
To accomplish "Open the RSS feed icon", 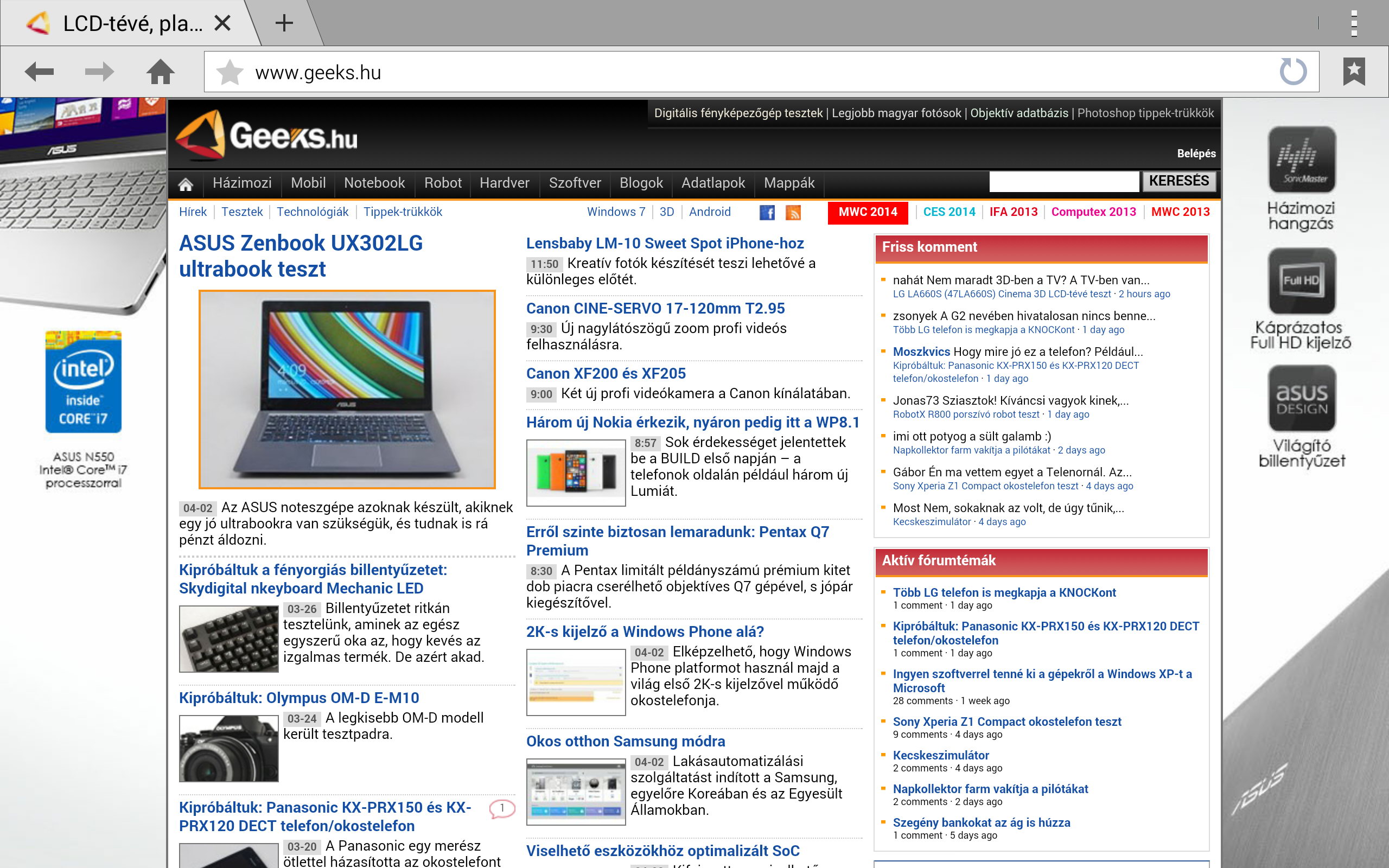I will [793, 213].
